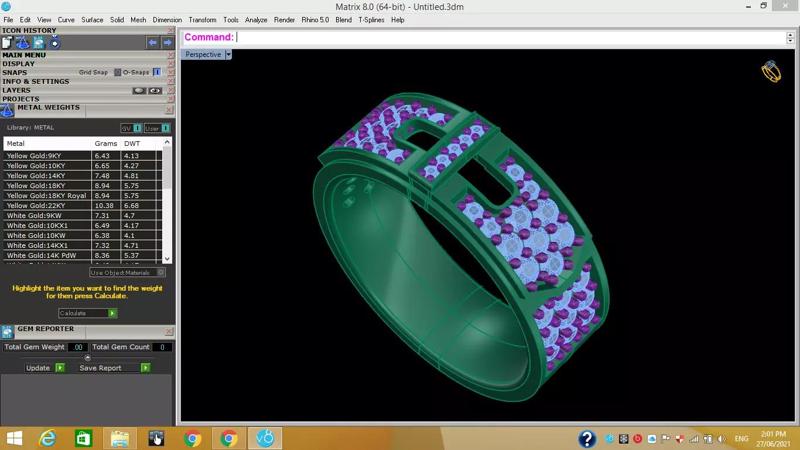Click metal list scrollbar up arrow

click(x=167, y=142)
